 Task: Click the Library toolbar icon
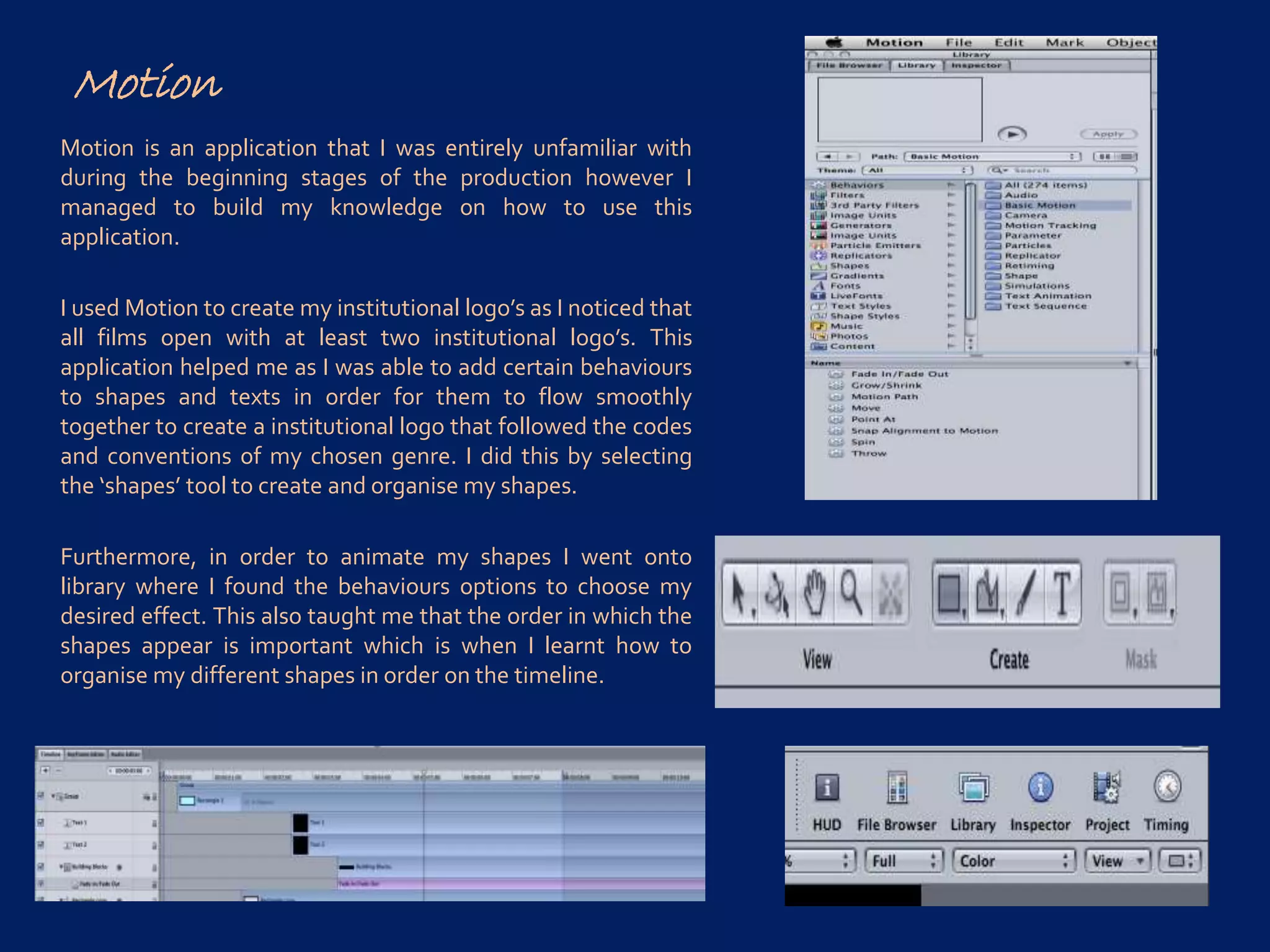point(973,788)
